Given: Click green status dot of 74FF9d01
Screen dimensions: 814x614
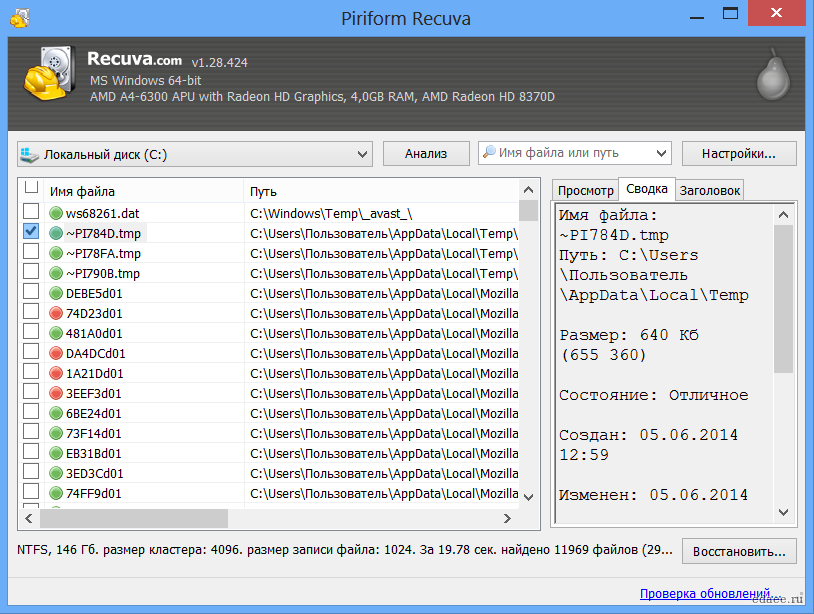Looking at the screenshot, I should point(56,493).
